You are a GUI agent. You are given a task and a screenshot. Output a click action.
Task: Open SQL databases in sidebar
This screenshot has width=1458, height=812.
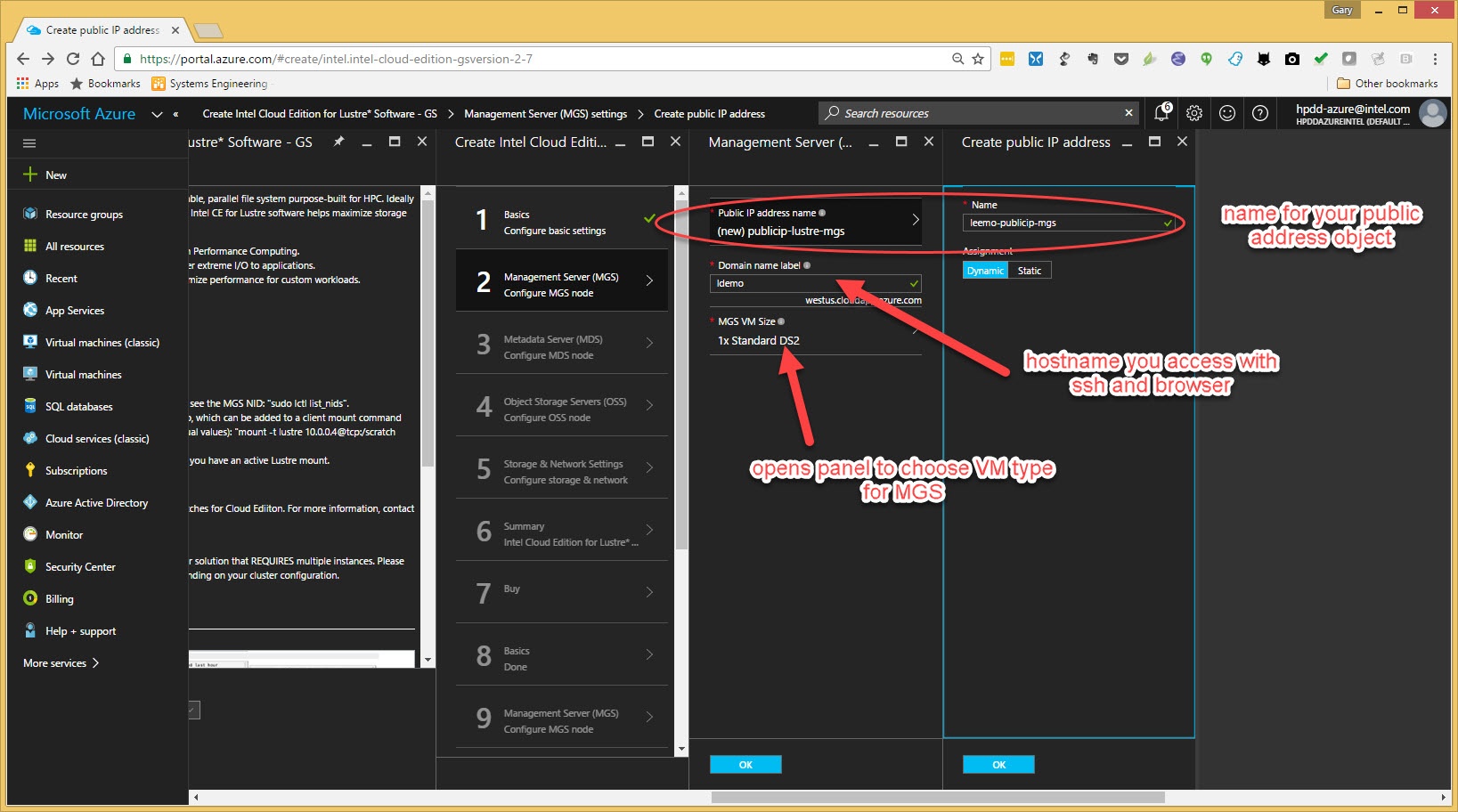79,407
